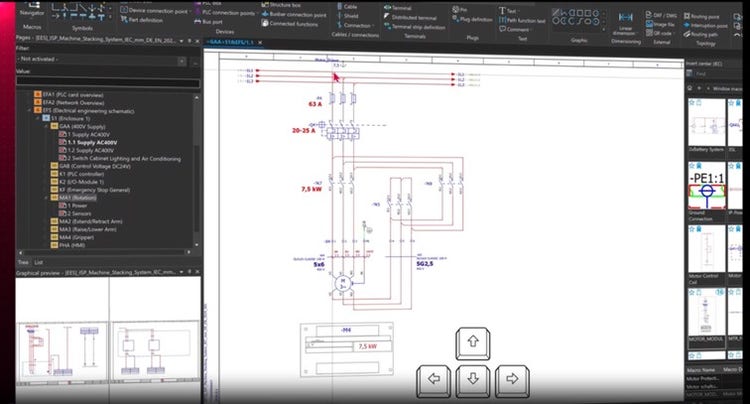
Task: Open Graphical preview panel menu arrow
Action: pyautogui.click(x=181, y=272)
